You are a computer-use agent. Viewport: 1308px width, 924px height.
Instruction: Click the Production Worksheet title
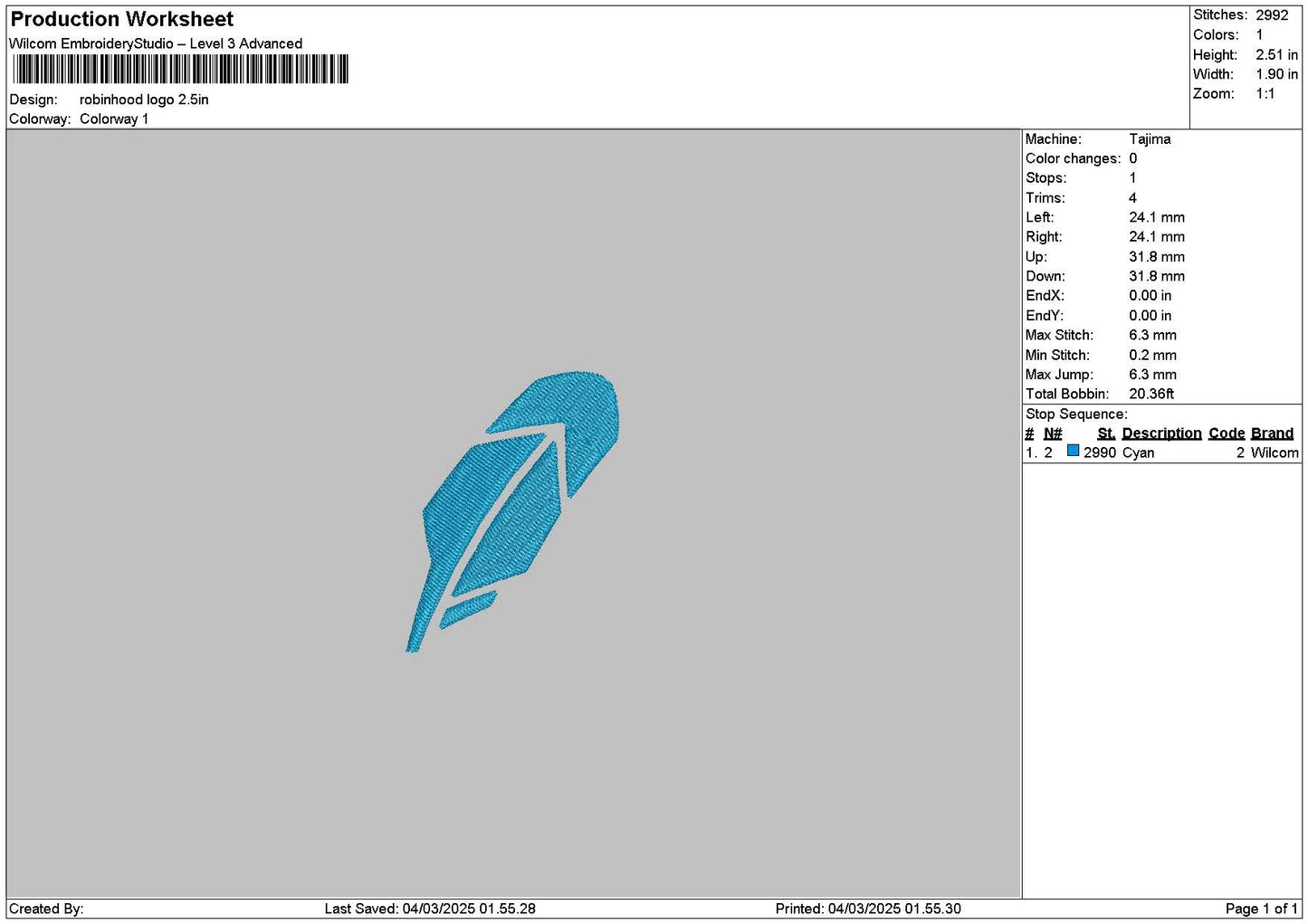(x=121, y=19)
